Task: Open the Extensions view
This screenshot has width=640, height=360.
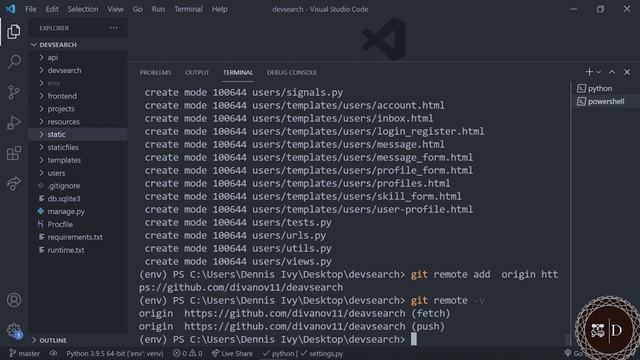Action: (13, 153)
